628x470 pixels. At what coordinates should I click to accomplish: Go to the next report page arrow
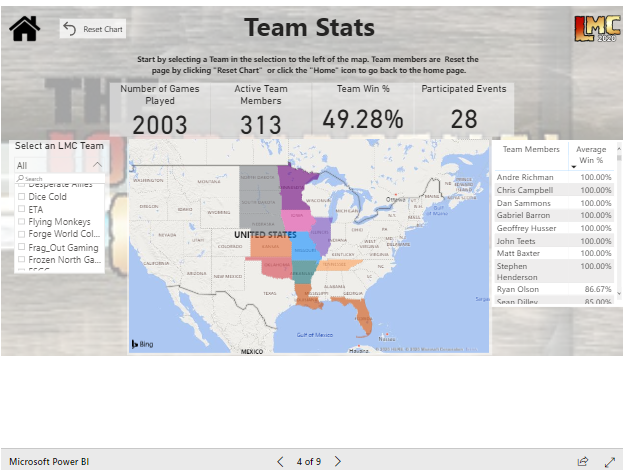[x=338, y=461]
